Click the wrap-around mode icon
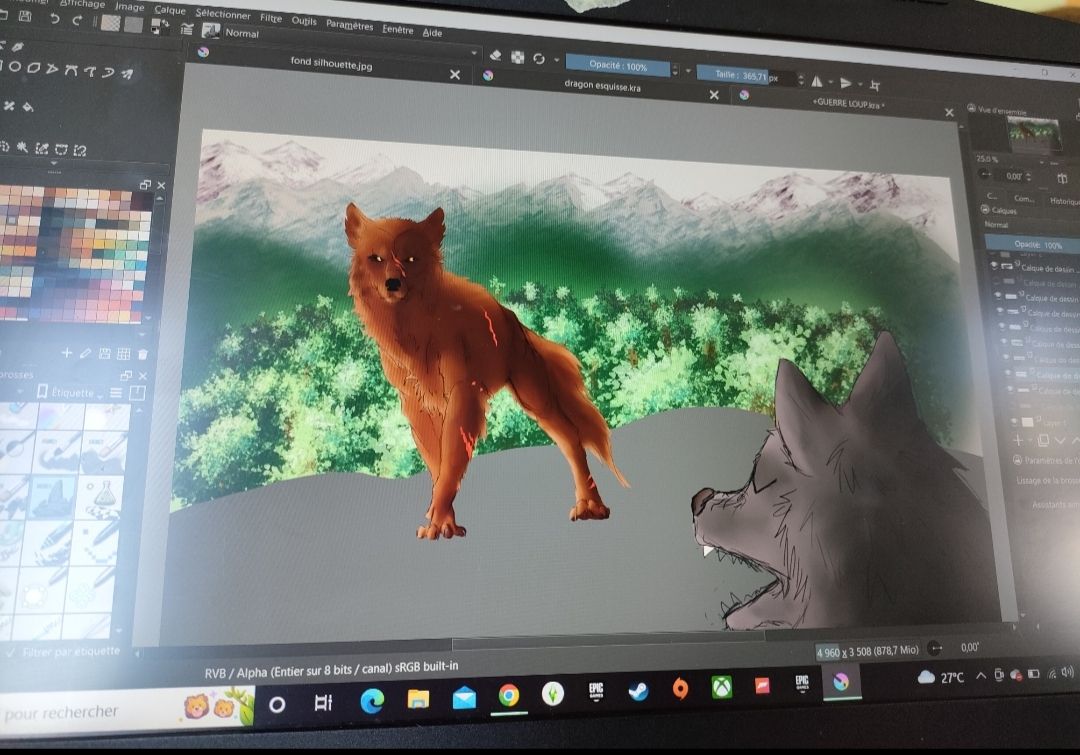 pyautogui.click(x=875, y=85)
